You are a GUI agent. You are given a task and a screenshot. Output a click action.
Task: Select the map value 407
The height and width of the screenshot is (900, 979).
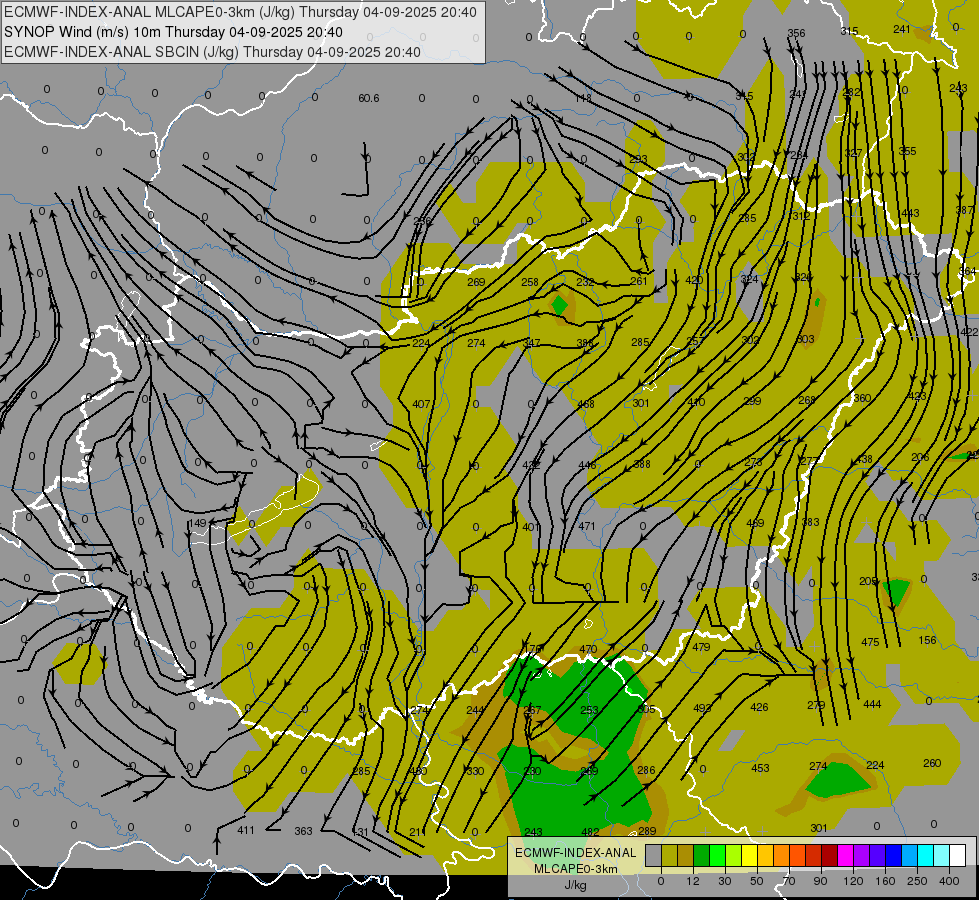[421, 404]
